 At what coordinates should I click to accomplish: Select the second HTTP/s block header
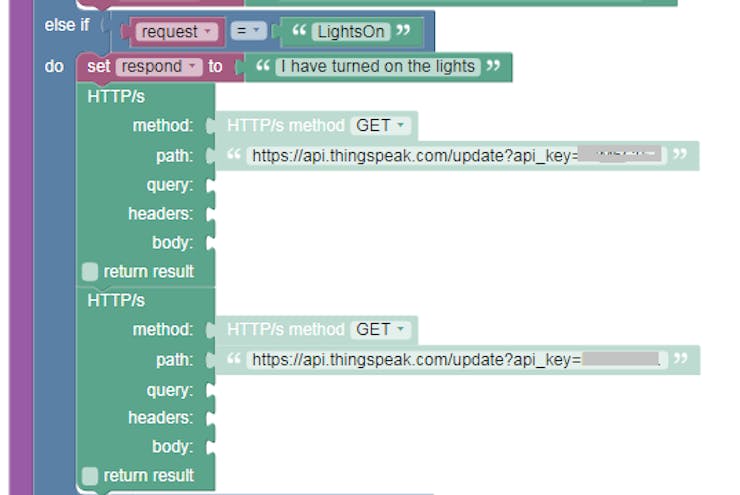point(116,301)
